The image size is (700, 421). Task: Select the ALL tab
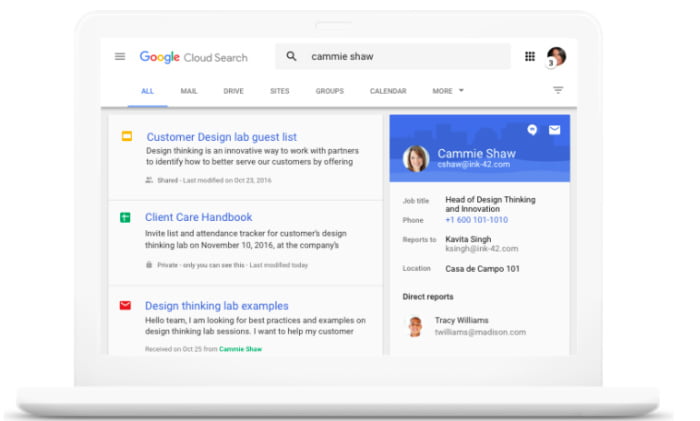[x=147, y=91]
